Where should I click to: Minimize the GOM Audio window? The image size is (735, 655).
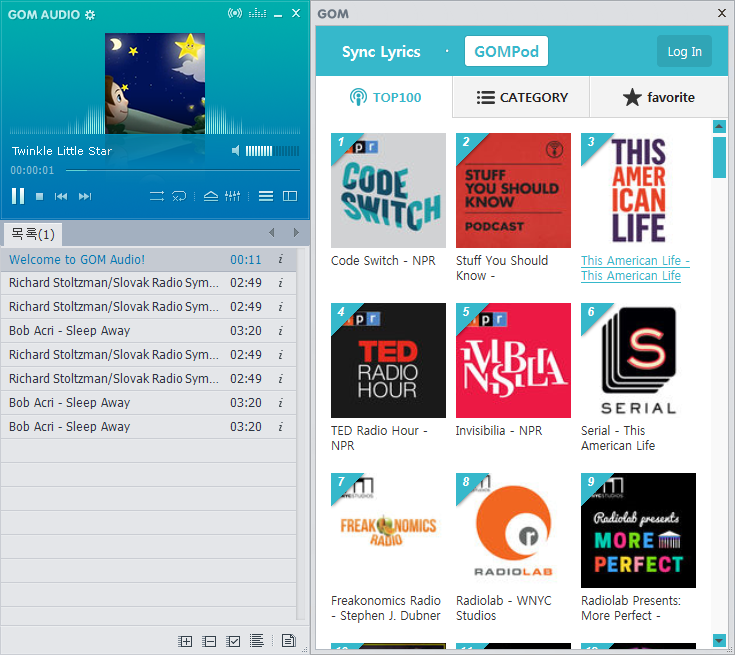[x=278, y=14]
